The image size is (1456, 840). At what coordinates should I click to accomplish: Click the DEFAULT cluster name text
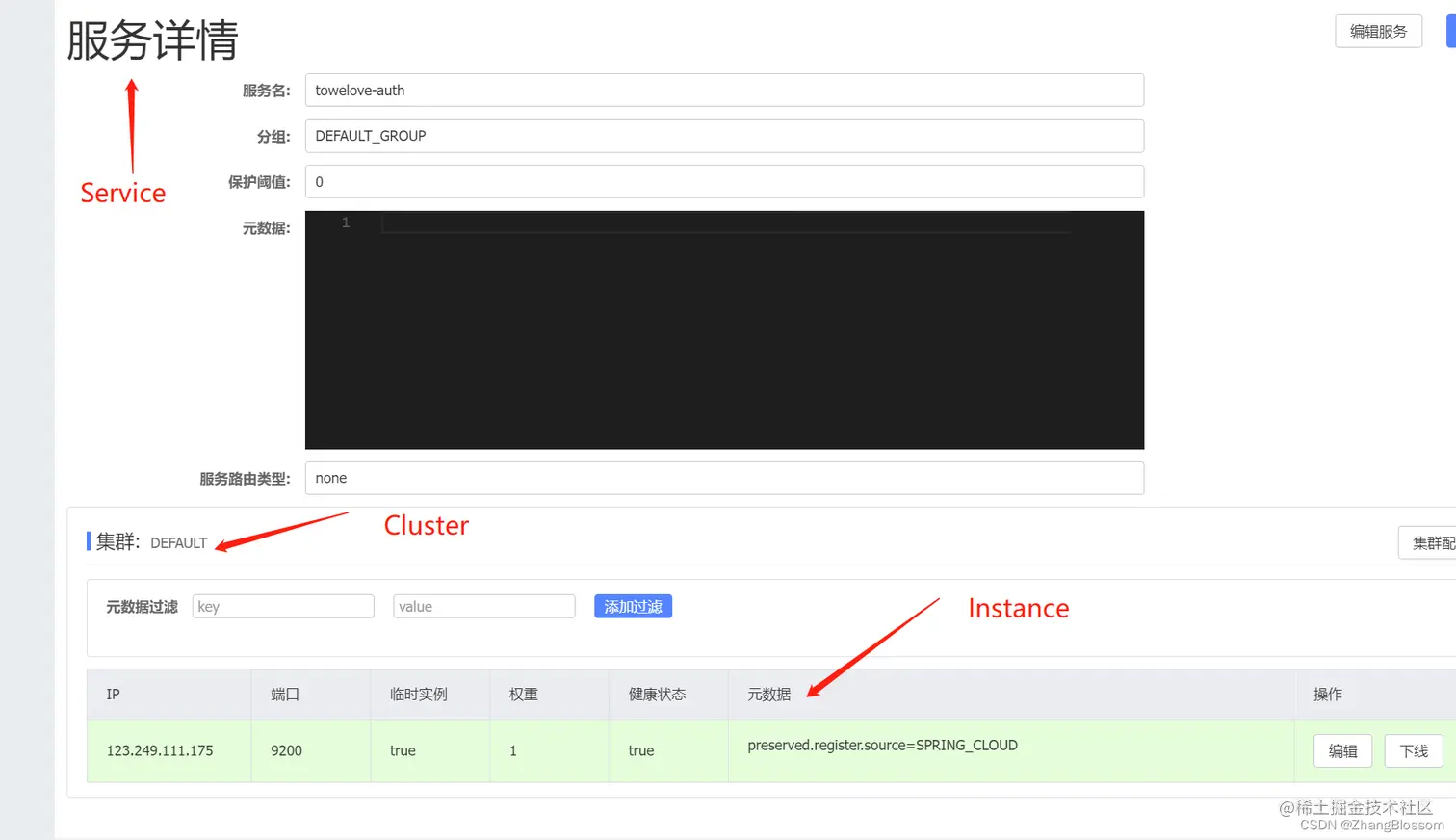coord(178,543)
